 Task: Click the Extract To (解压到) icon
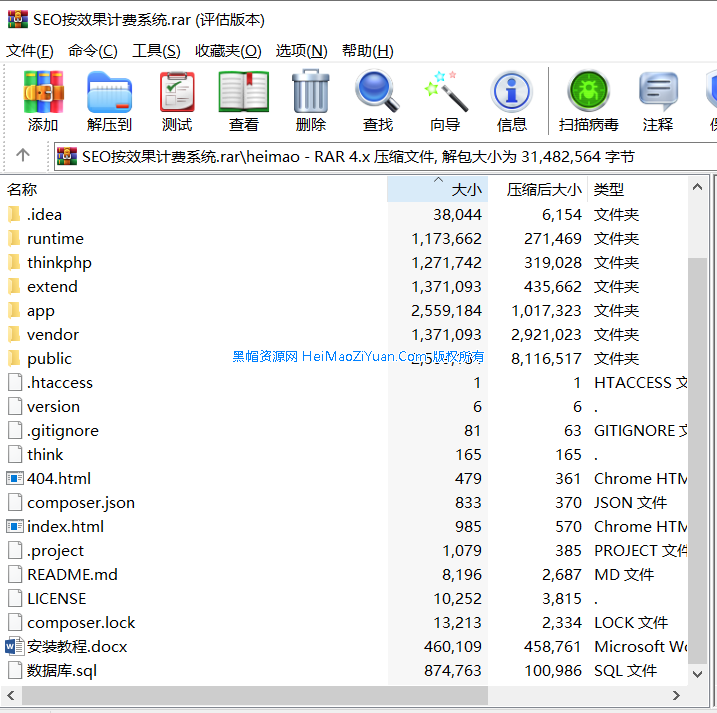tap(109, 101)
